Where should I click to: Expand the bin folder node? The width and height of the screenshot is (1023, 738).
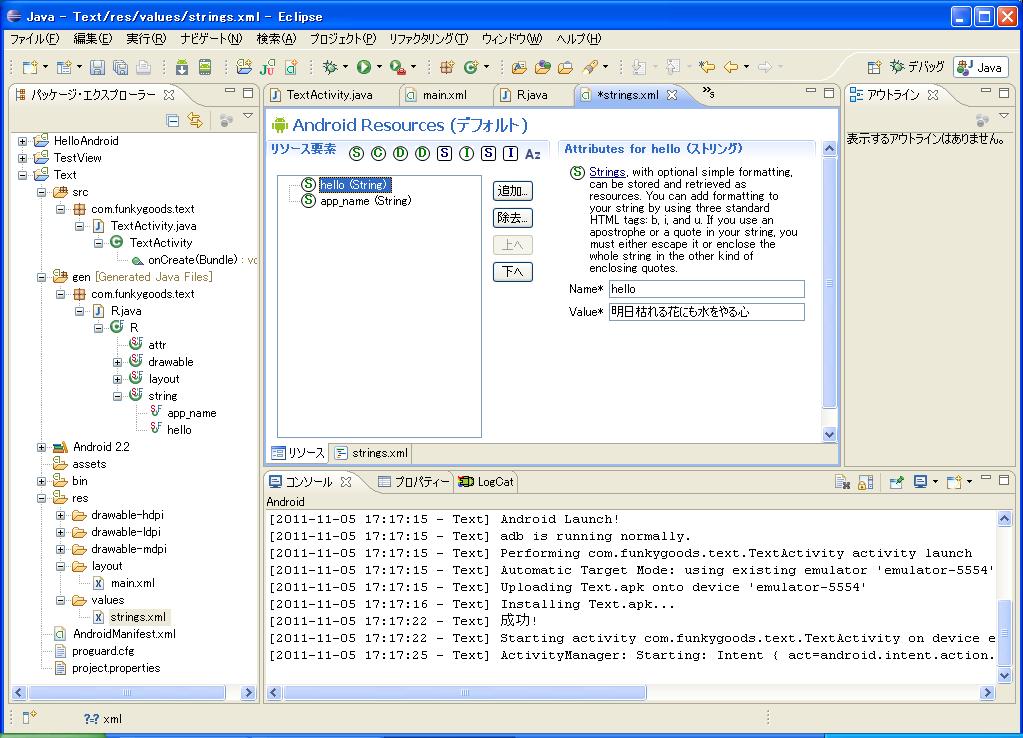point(42,481)
